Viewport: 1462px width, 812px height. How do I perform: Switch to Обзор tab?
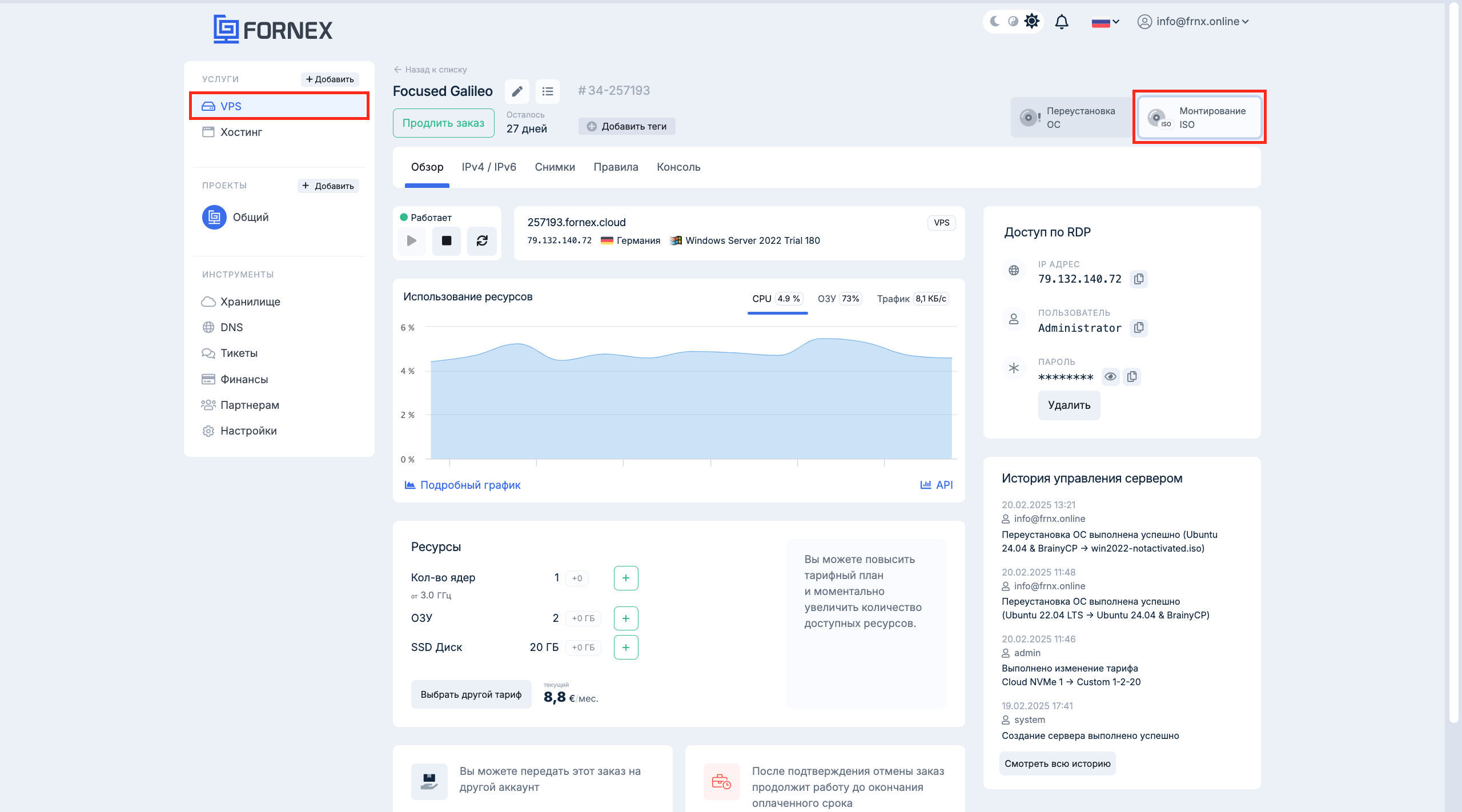tap(427, 167)
